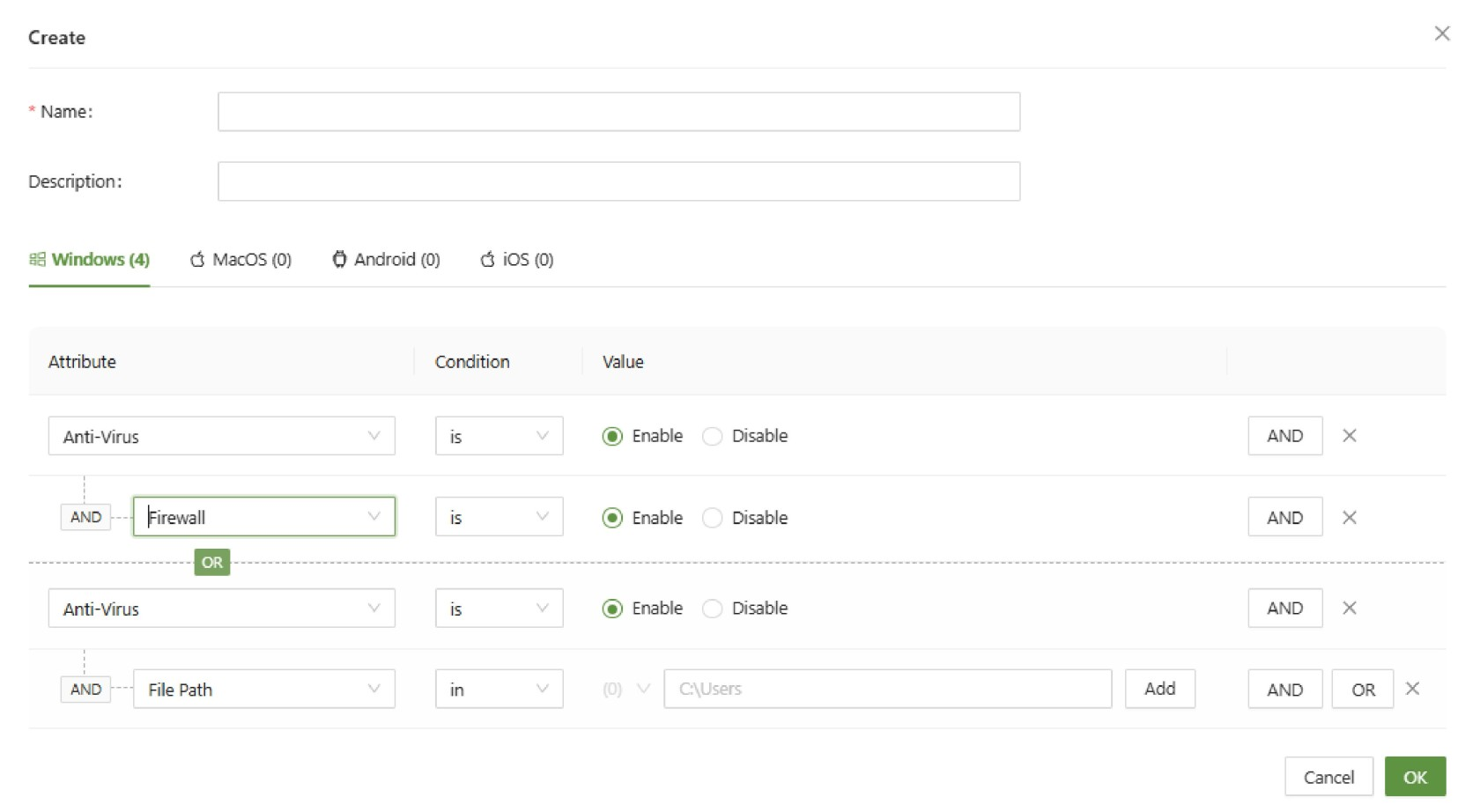Choose Disable radio for Firewall rule
The height and width of the screenshot is (812, 1480).
pos(713,518)
